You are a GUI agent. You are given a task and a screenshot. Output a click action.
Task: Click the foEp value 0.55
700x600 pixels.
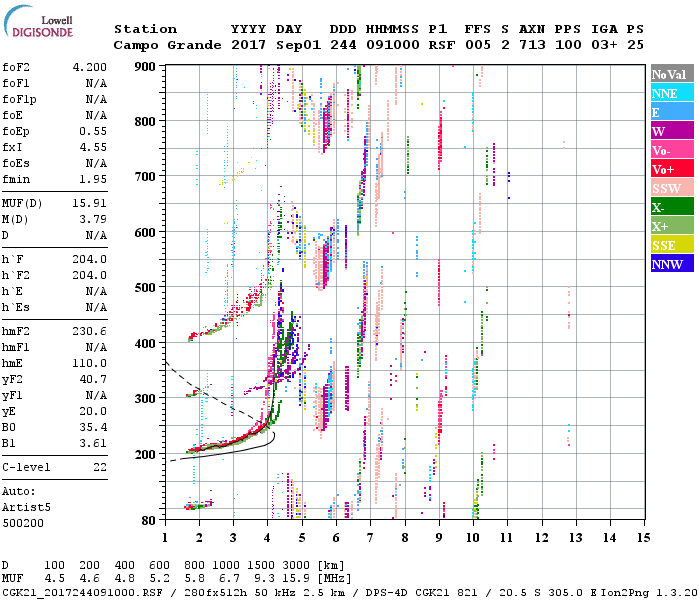[93, 131]
